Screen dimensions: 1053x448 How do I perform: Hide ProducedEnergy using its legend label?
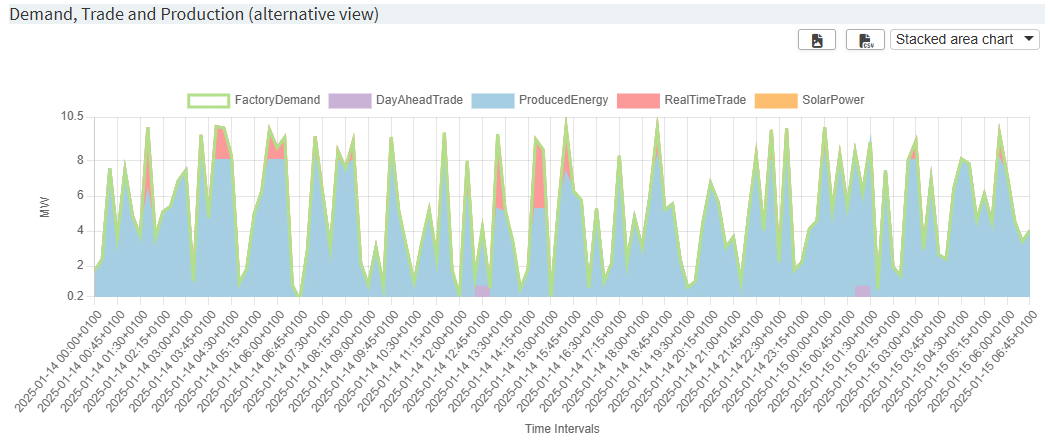tap(562, 100)
